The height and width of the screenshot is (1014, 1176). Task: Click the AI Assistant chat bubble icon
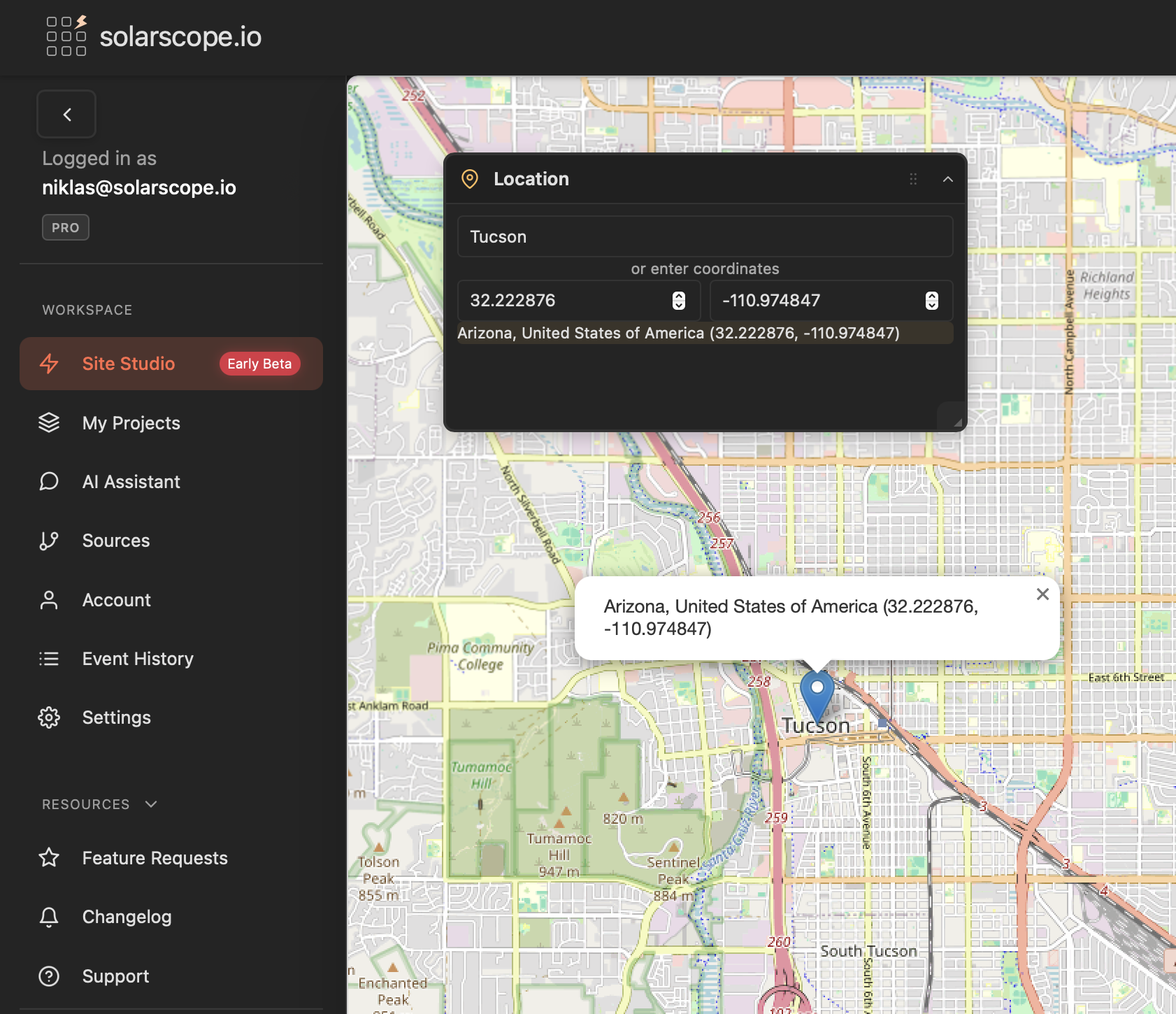(49, 482)
